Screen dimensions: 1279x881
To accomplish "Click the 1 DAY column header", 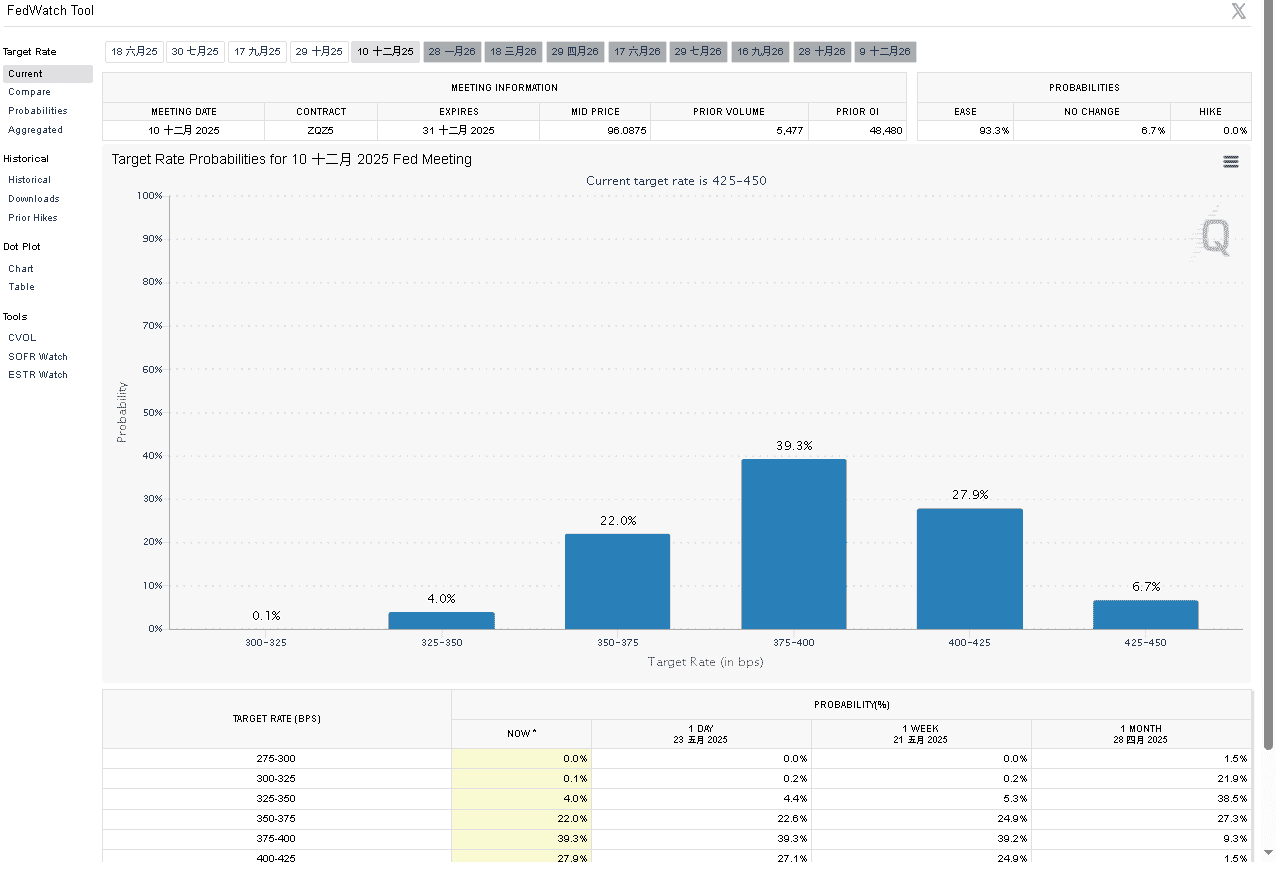I will click(x=701, y=734).
